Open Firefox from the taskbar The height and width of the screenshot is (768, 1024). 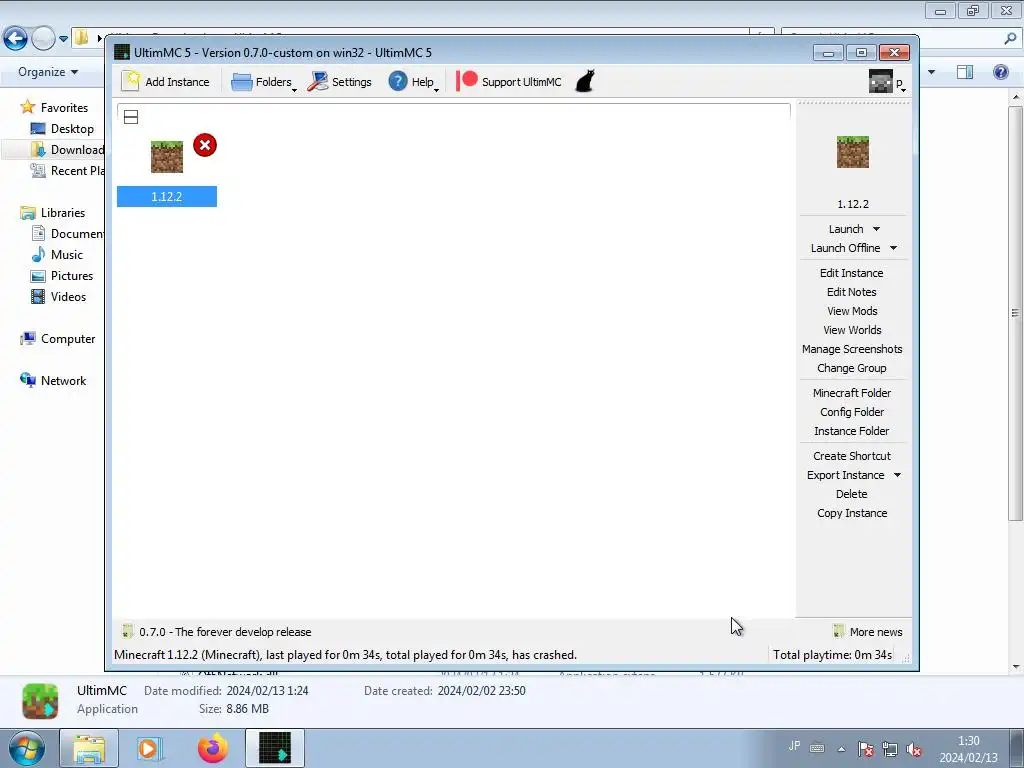coord(213,748)
